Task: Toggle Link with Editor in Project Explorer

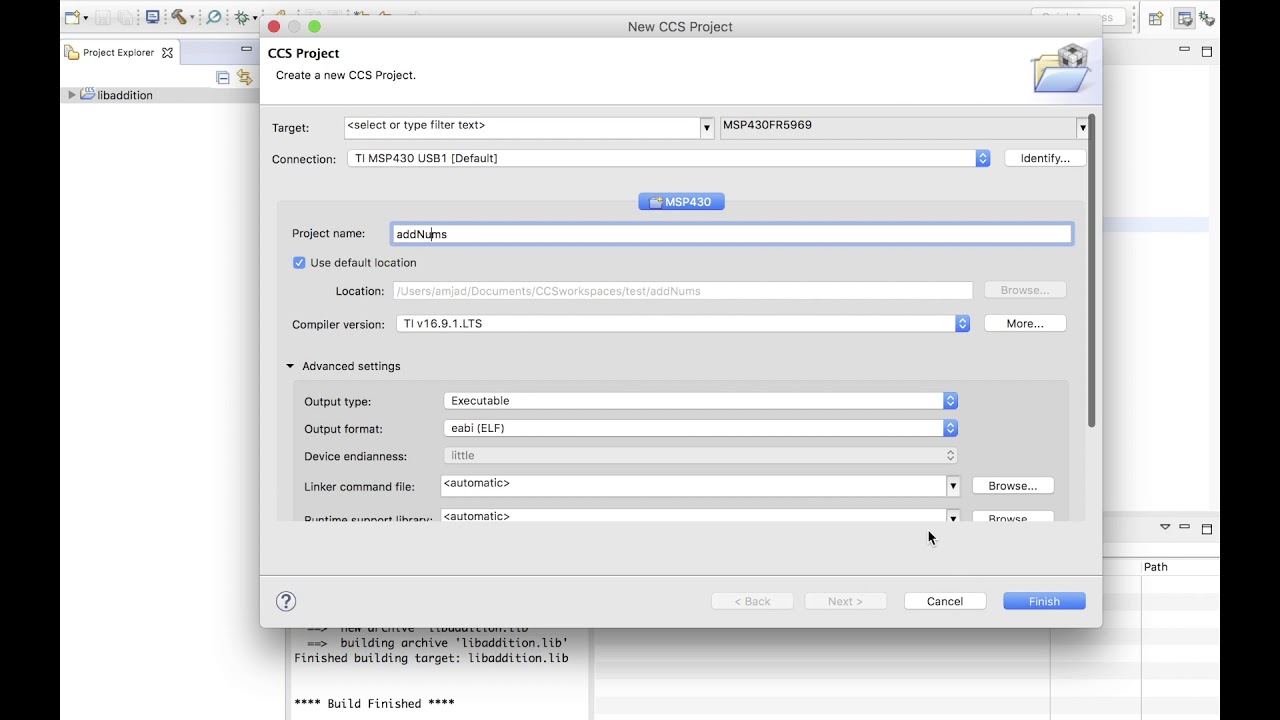Action: (x=245, y=77)
